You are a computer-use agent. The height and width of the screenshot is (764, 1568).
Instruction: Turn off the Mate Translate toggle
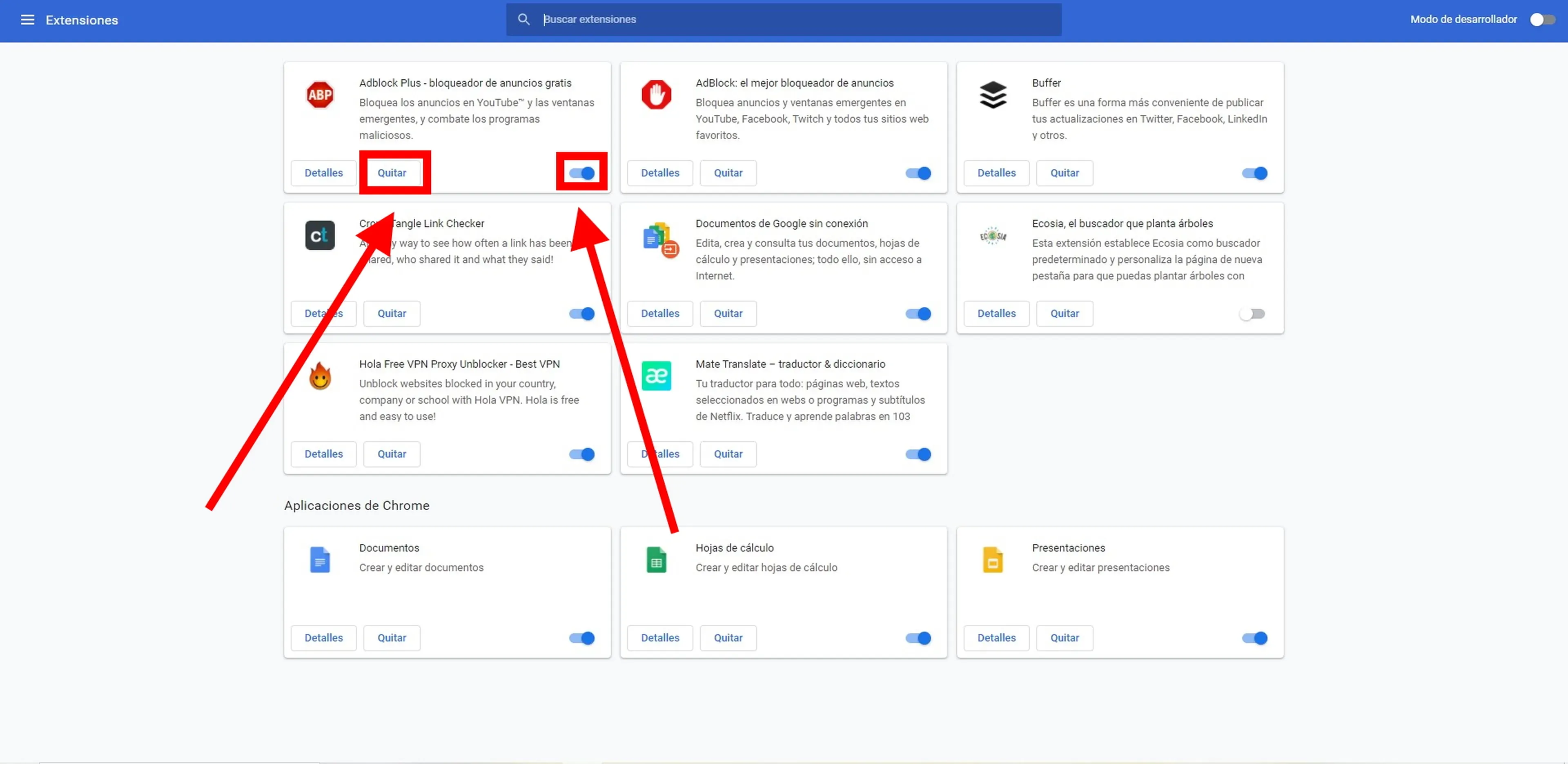(x=918, y=454)
